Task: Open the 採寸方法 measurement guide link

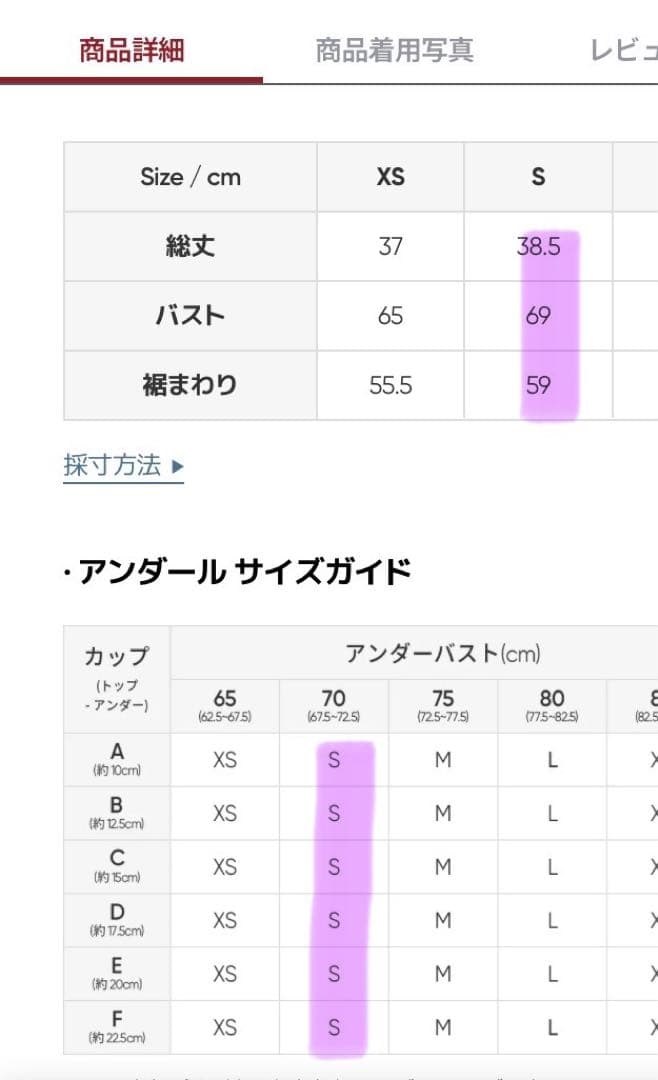Action: coord(110,465)
